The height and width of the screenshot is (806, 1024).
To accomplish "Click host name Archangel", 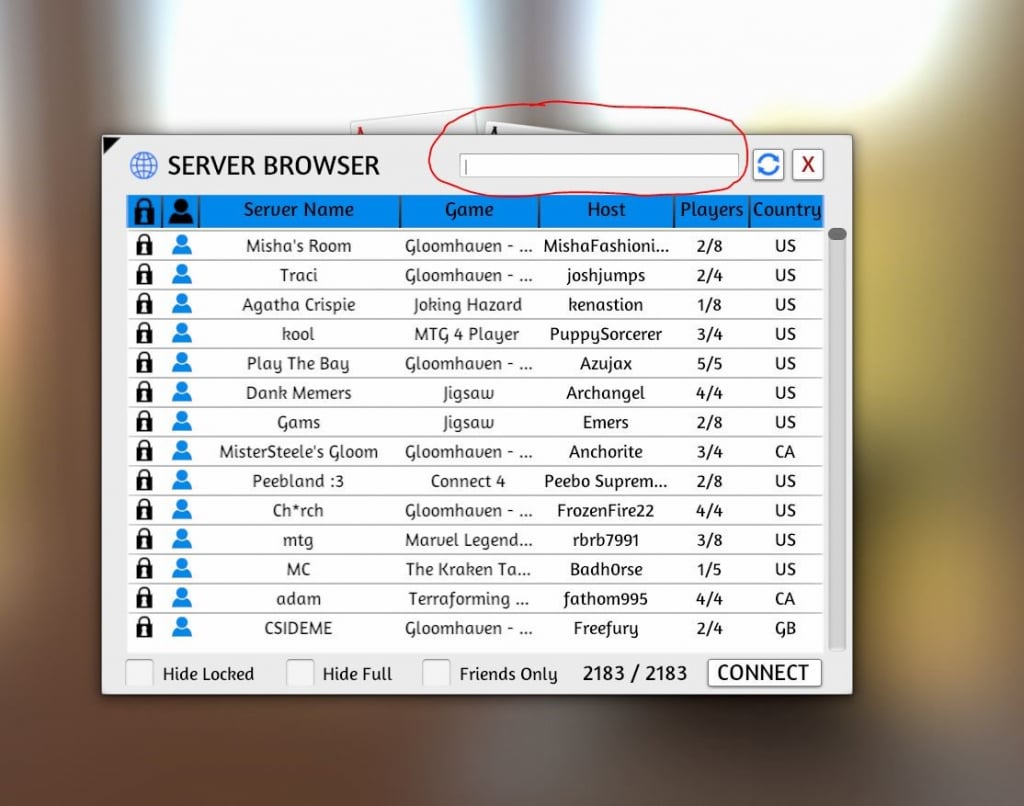I will pos(605,393).
